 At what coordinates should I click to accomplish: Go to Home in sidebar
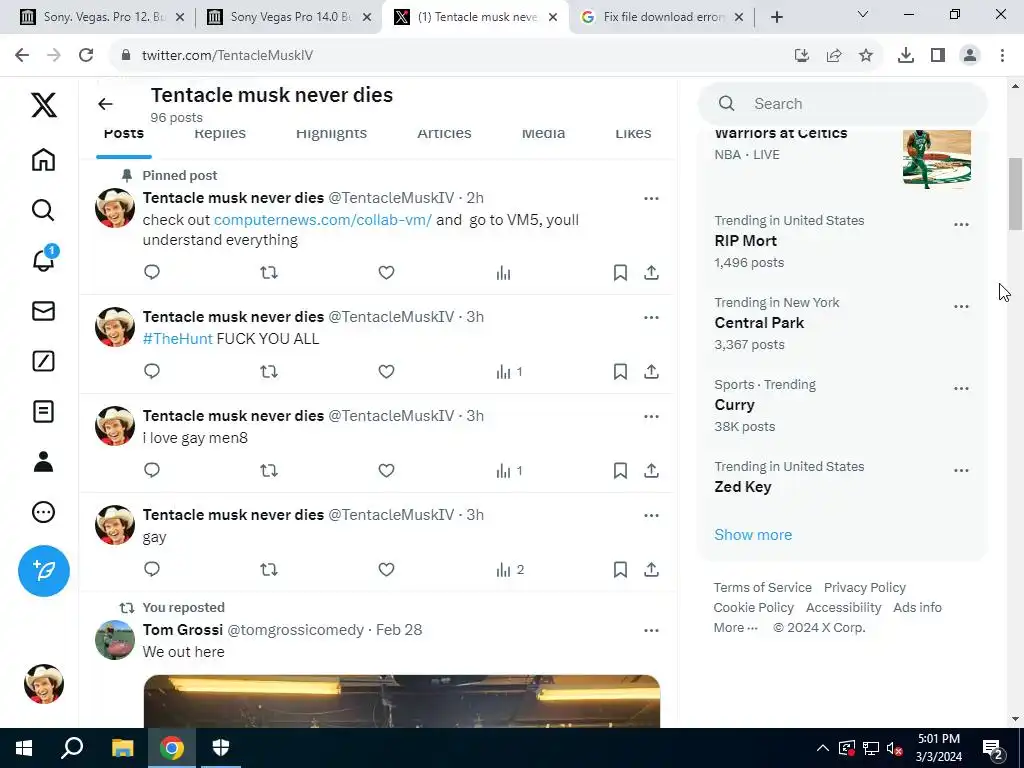click(x=43, y=159)
